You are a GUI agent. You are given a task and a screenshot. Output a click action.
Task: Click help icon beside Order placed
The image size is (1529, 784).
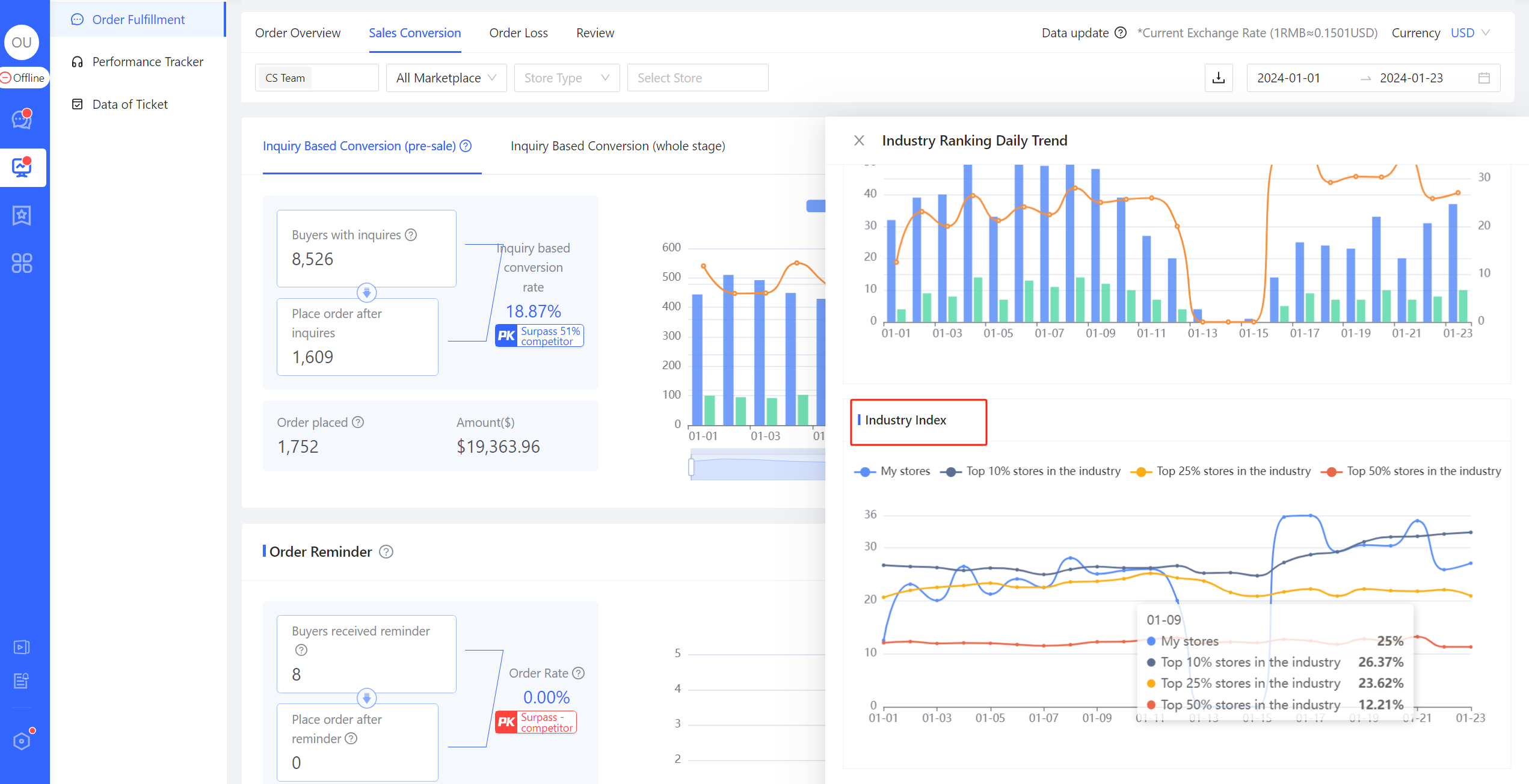(x=358, y=423)
